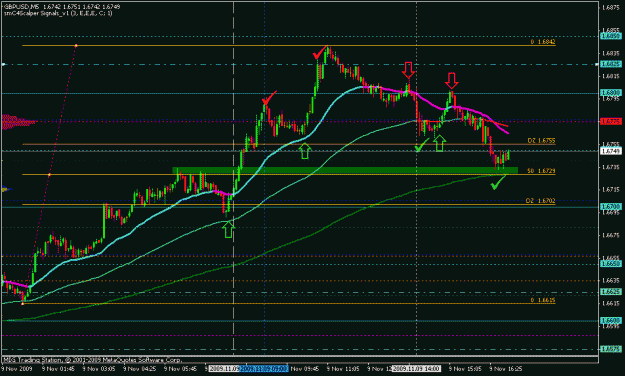Click the 1.6835 price scale value
This screenshot has width=625, height=376.
tap(610, 53)
